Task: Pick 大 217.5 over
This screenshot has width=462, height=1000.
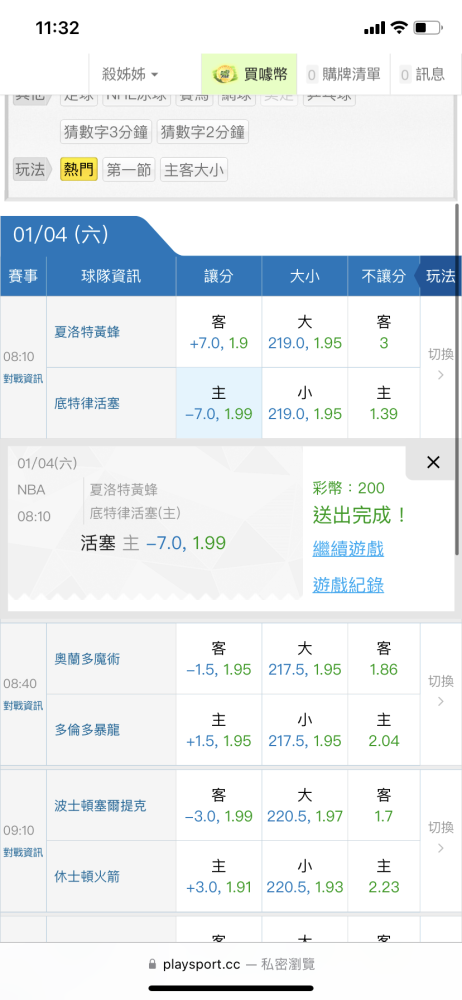Action: tap(305, 659)
